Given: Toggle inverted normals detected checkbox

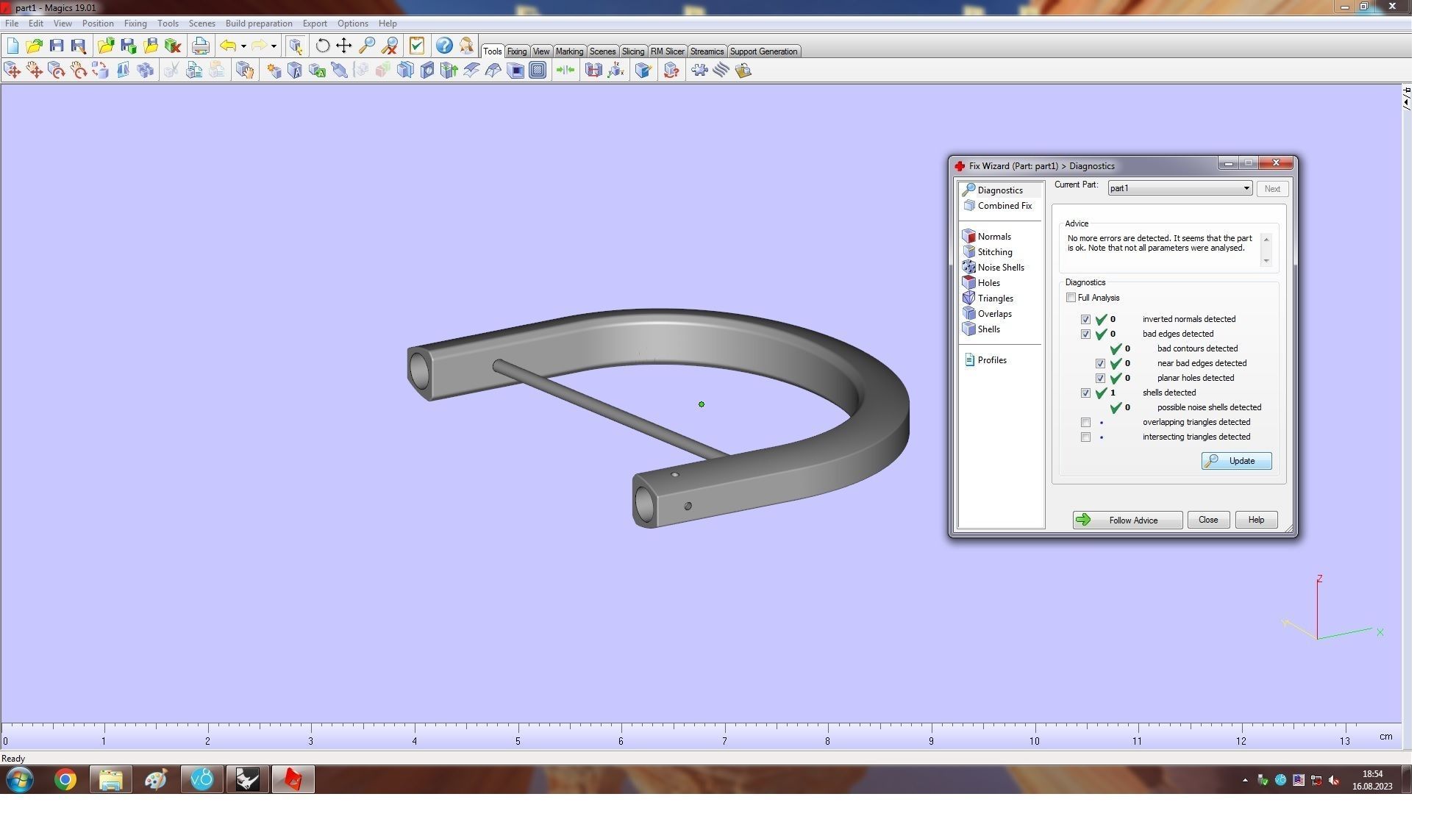Looking at the screenshot, I should [x=1085, y=320].
